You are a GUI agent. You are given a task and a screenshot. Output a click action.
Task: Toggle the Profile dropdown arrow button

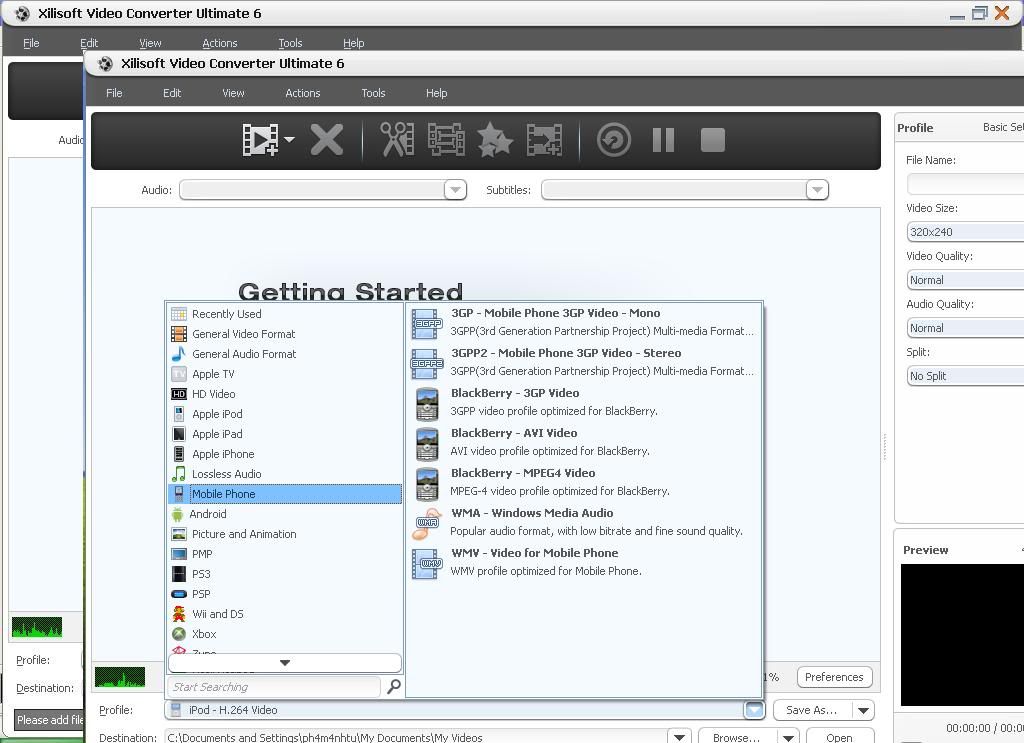[754, 710]
